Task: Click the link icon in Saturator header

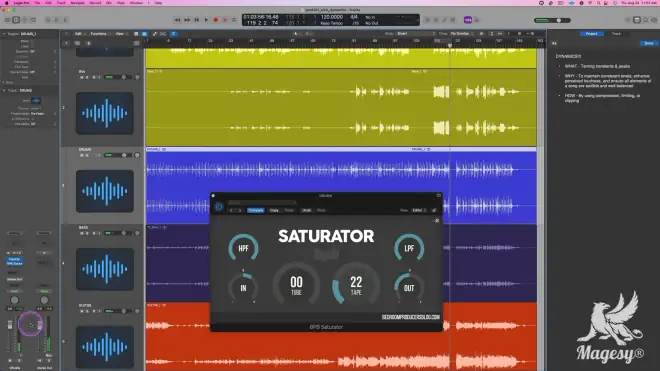Action: coord(434,210)
